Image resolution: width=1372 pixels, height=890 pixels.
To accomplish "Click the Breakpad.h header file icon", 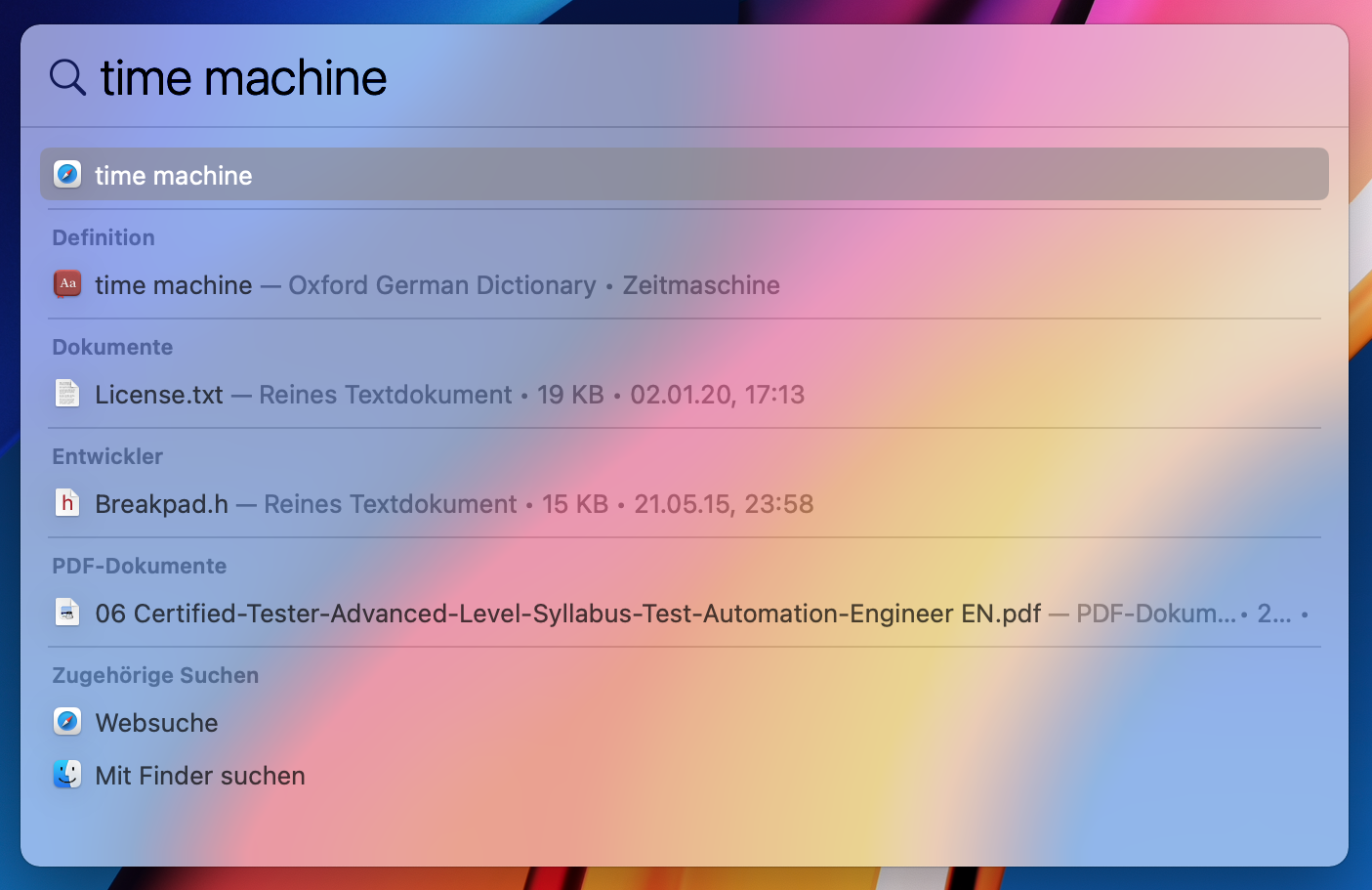I will point(67,503).
